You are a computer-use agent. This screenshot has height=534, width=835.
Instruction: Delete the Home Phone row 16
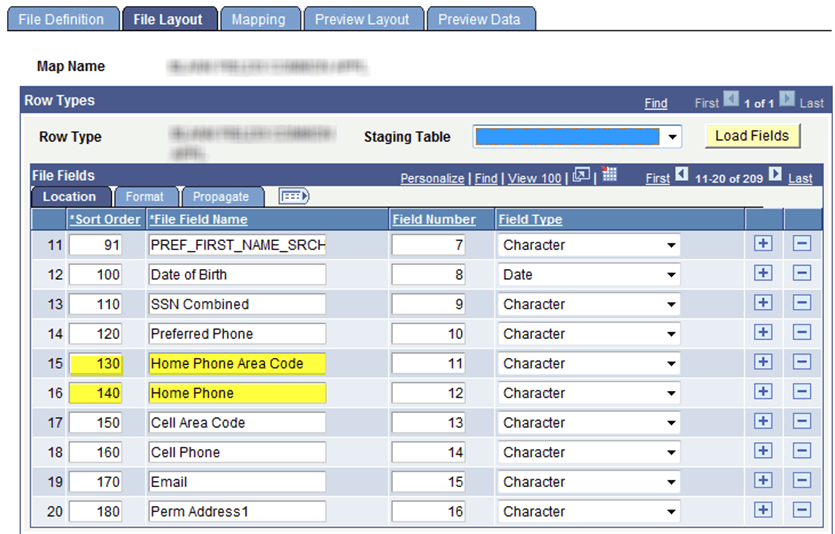tap(801, 392)
